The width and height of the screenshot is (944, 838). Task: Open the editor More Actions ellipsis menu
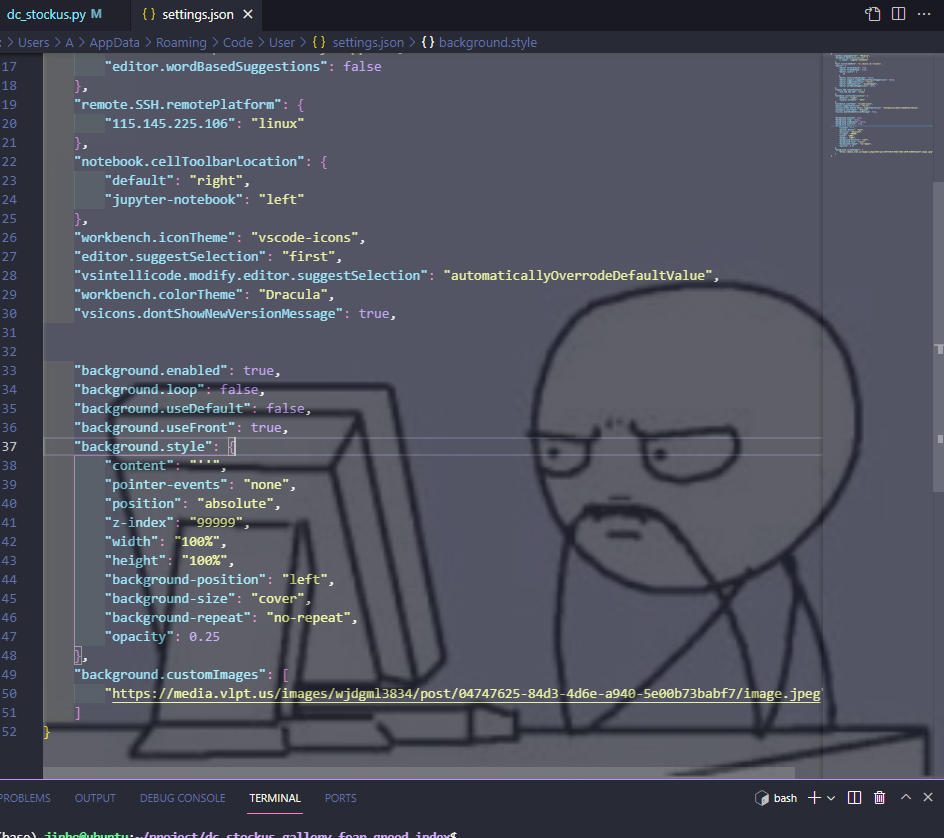[924, 14]
